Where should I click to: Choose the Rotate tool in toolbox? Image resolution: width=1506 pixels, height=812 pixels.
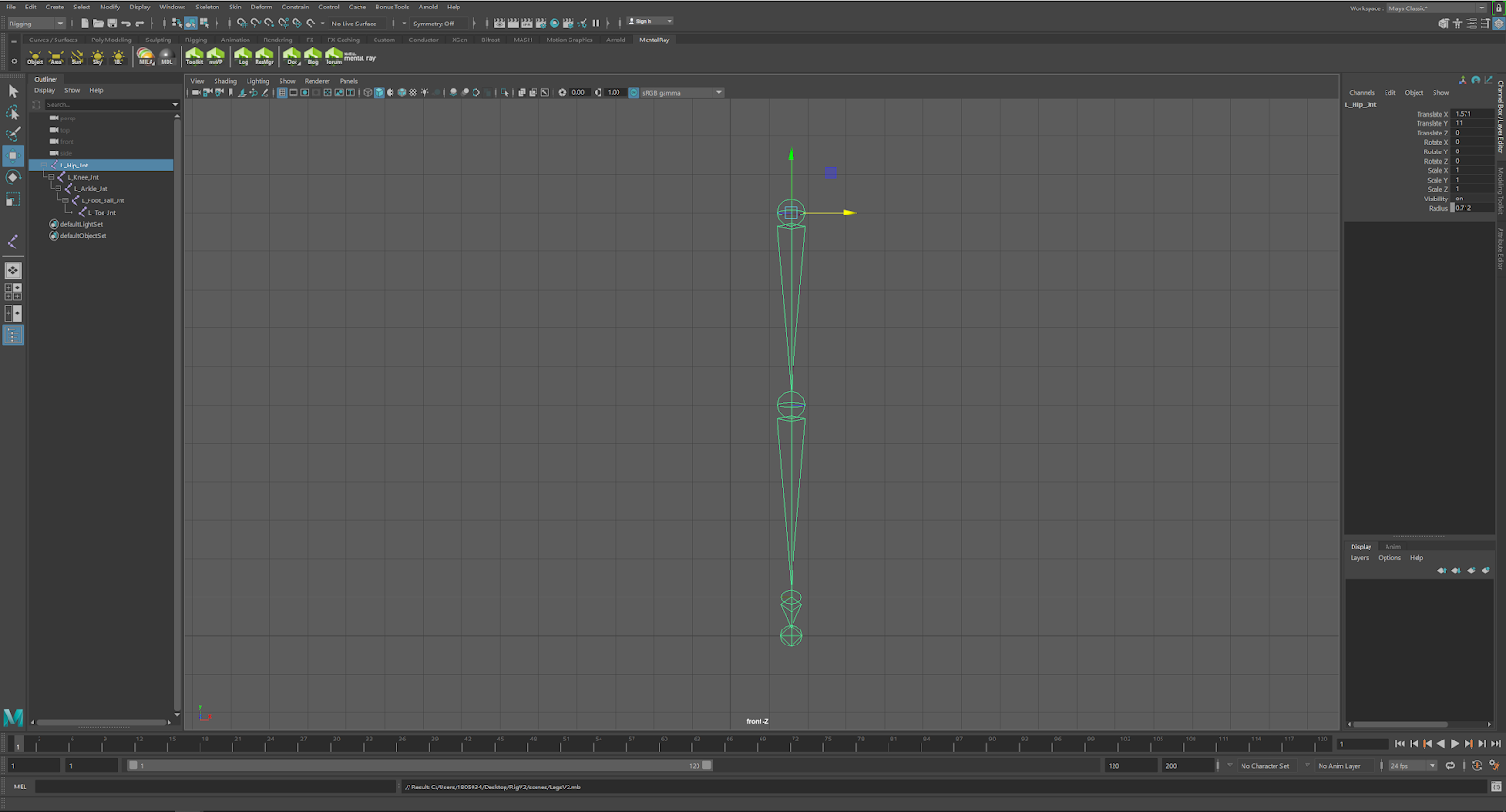click(13, 177)
